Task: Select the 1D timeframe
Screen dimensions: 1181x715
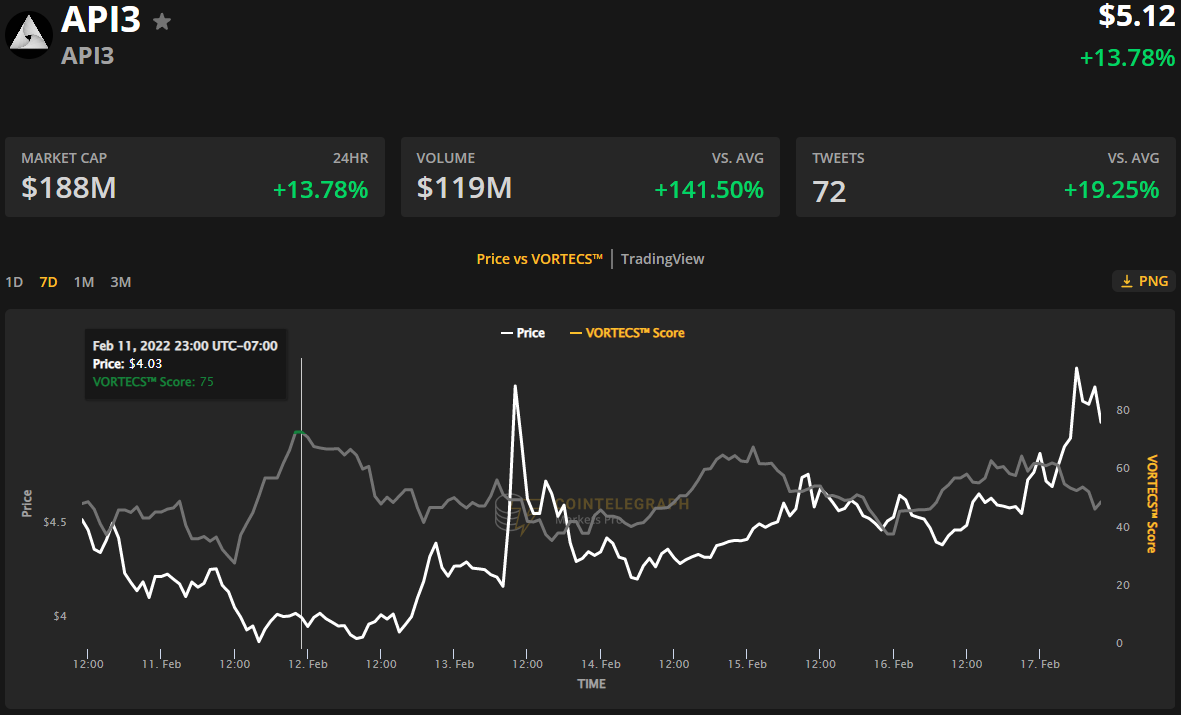Action: click(x=14, y=282)
